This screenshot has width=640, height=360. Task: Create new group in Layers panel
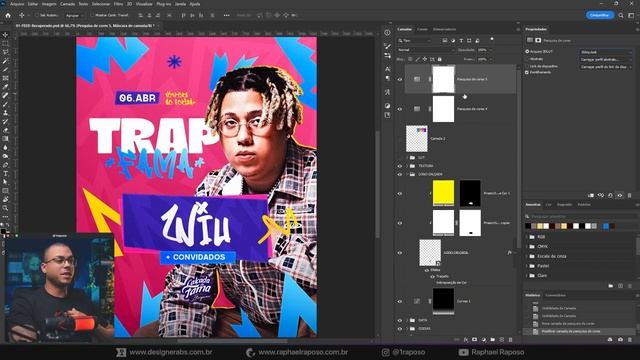(493, 340)
